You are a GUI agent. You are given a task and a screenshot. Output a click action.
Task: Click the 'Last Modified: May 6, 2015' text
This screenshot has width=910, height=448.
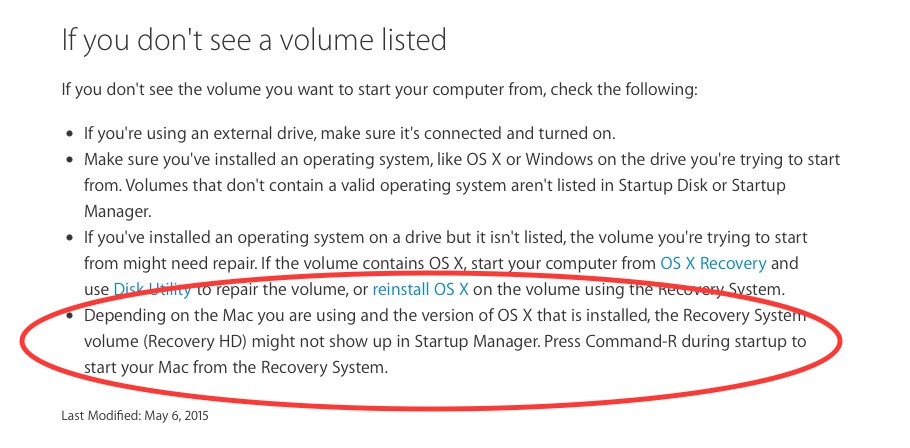click(135, 414)
